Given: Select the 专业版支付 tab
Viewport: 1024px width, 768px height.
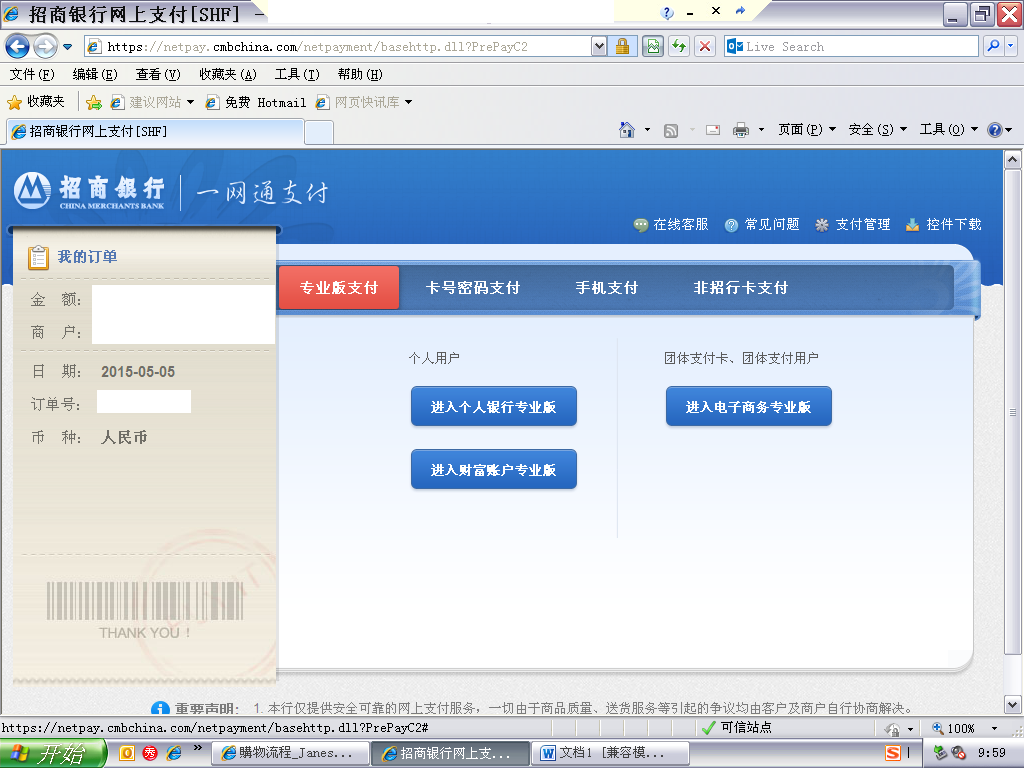Looking at the screenshot, I should coord(339,288).
